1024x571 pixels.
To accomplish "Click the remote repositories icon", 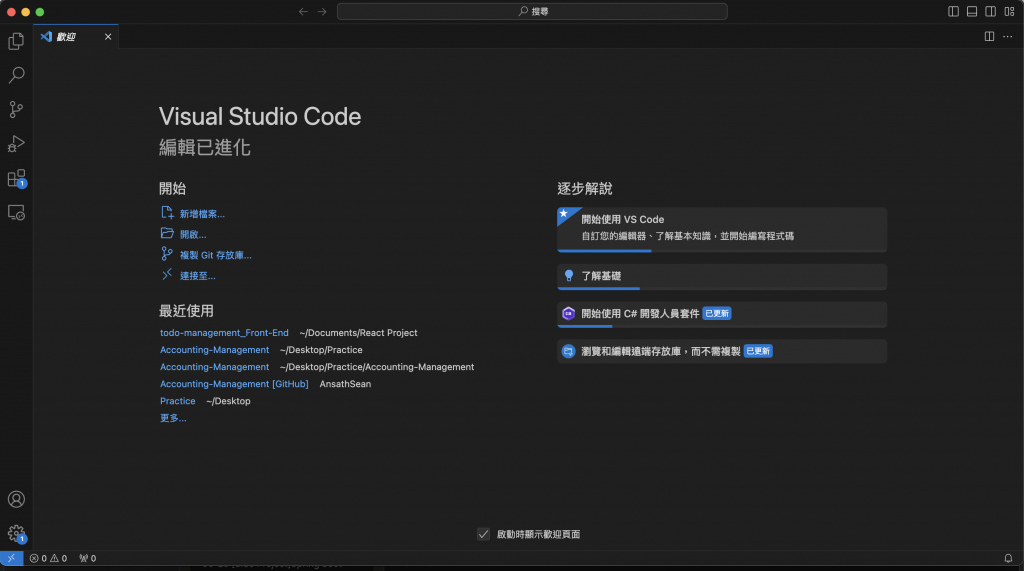I will click(x=568, y=351).
